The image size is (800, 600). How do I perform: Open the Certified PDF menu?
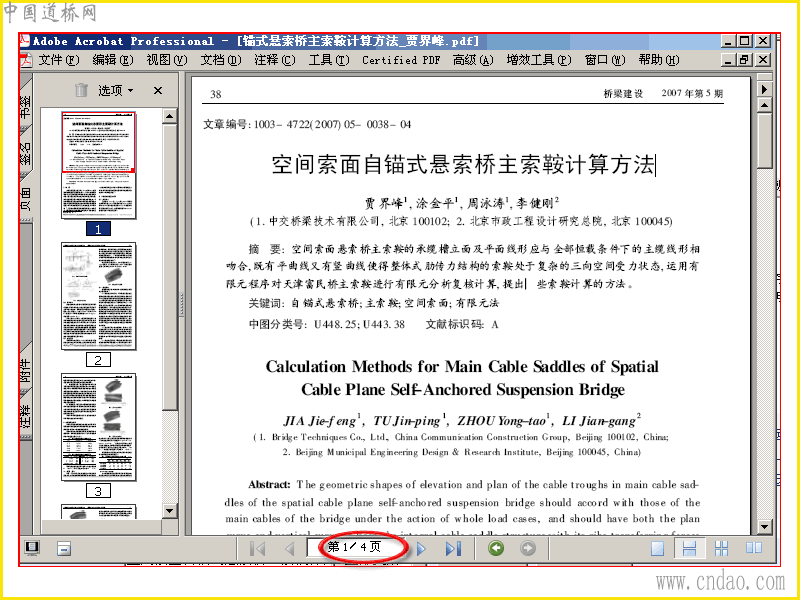tap(401, 60)
